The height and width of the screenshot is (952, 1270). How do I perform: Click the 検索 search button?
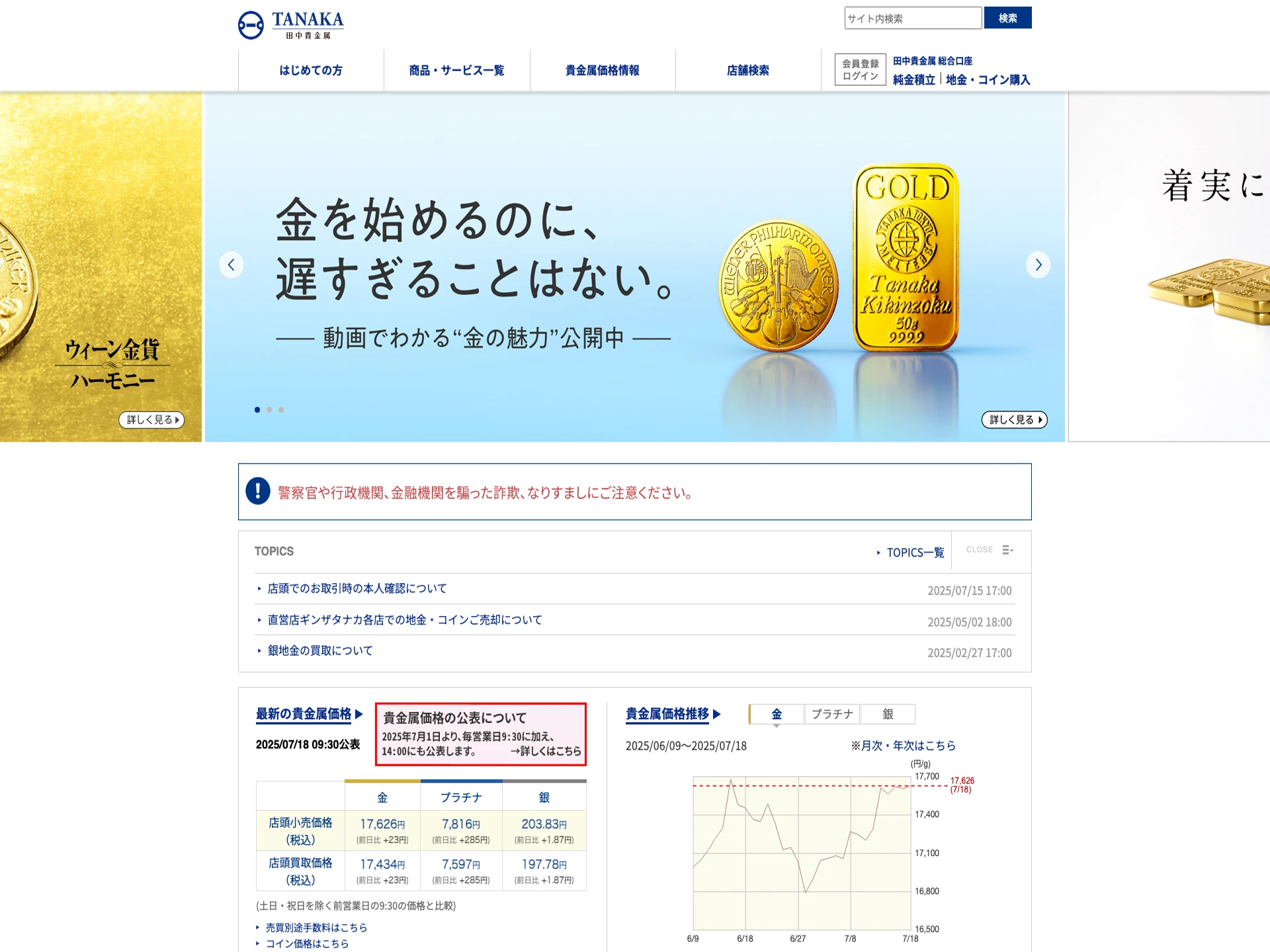point(1007,18)
